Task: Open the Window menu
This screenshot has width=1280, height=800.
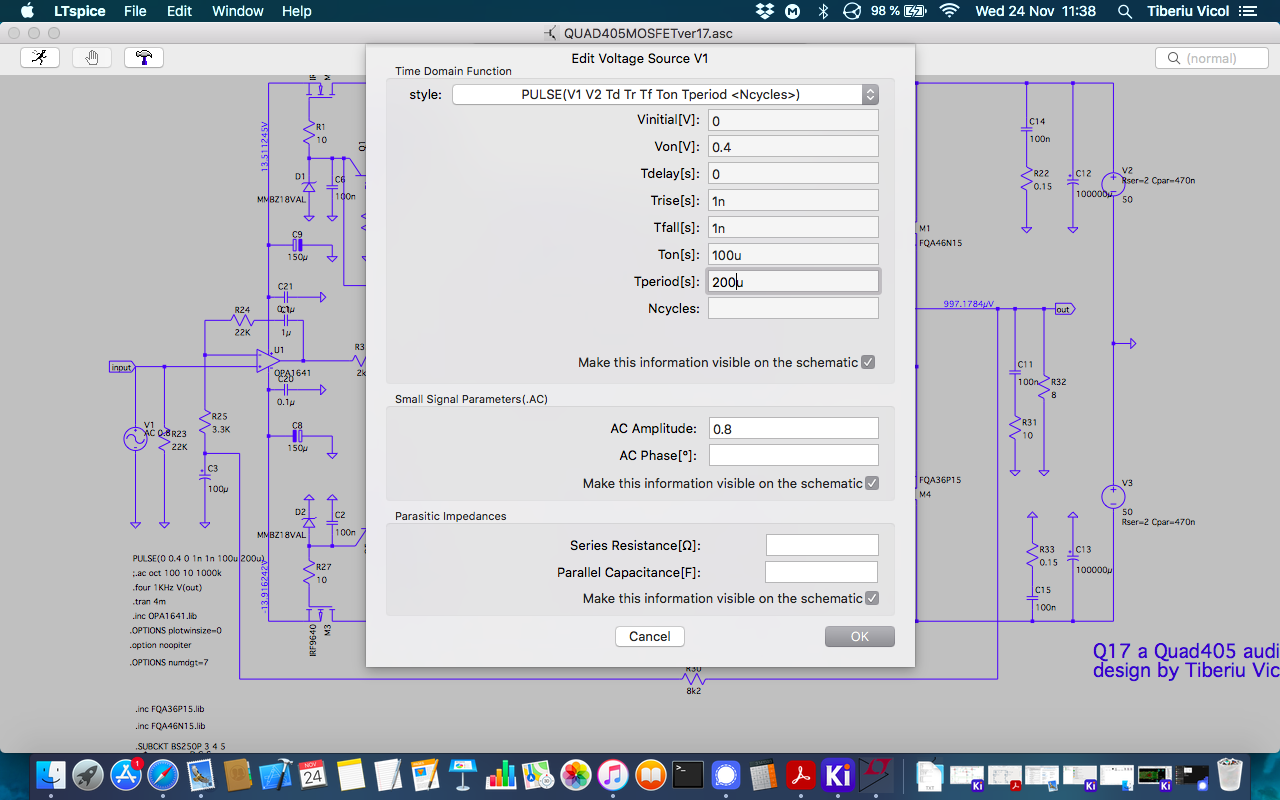Action: point(238,11)
